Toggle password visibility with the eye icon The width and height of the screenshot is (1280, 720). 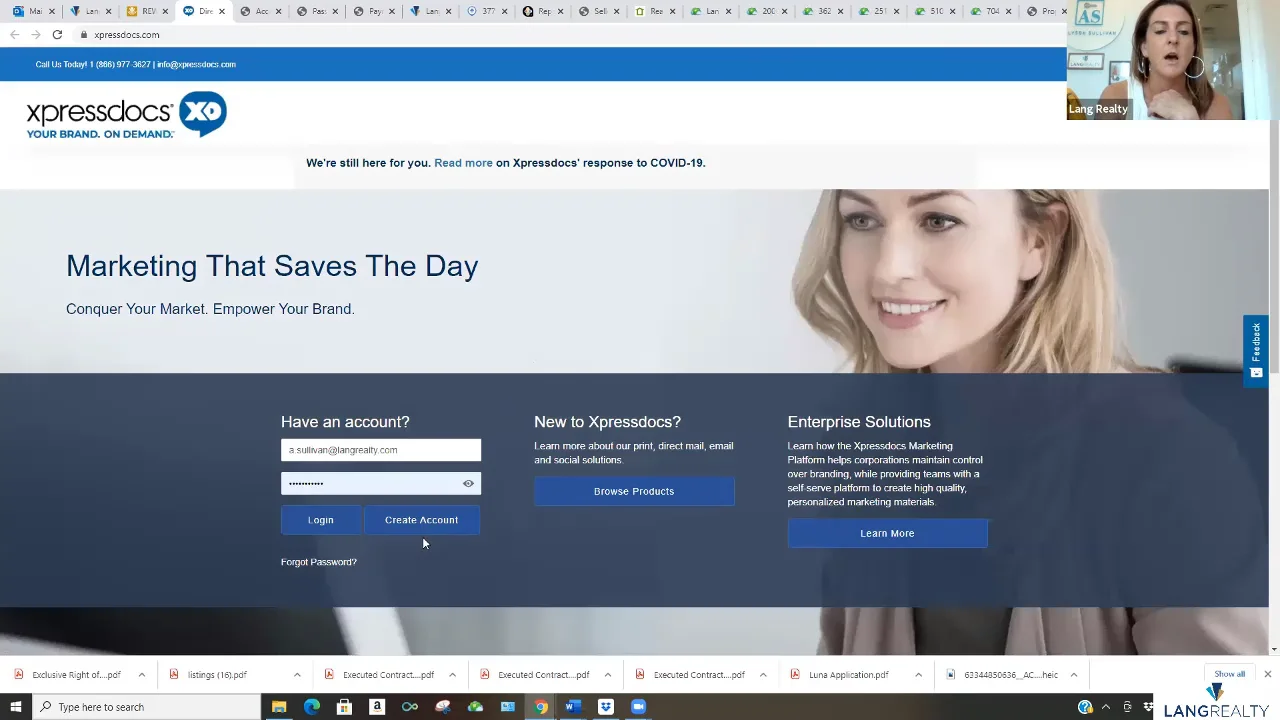[x=468, y=483]
